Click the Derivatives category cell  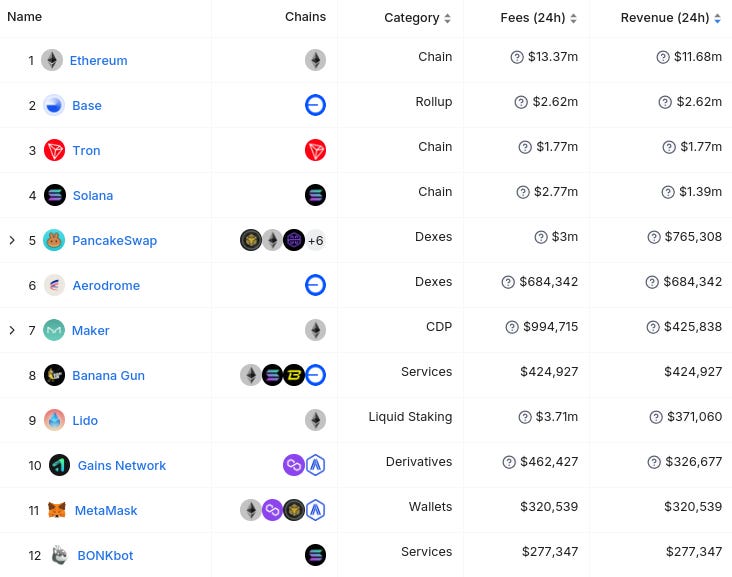pyautogui.click(x=419, y=462)
